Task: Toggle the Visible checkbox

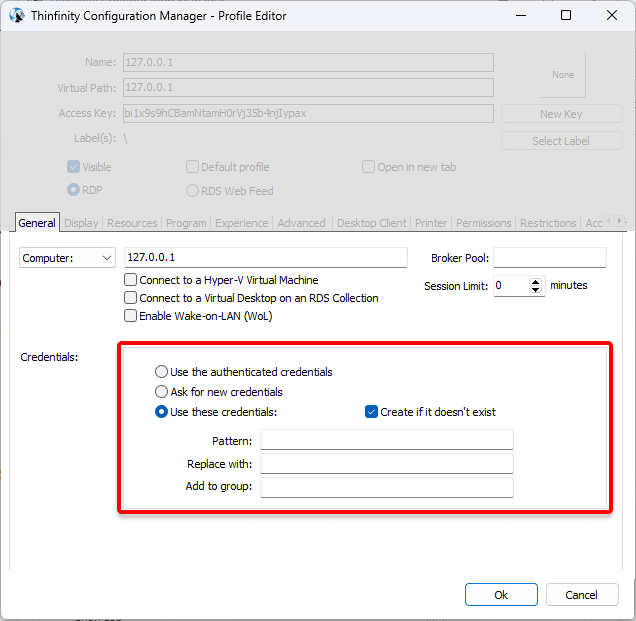Action: pos(73,167)
